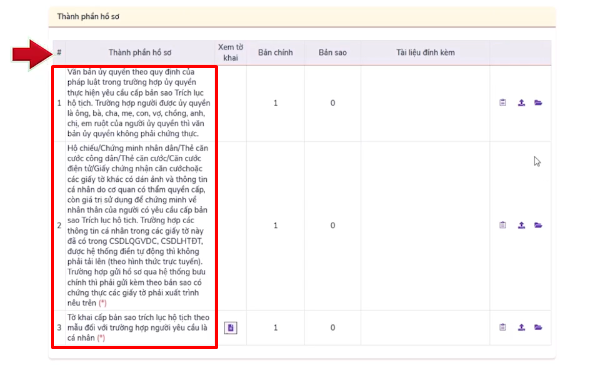Select the 'Văn bản ủy quyền' document text
The height and width of the screenshot is (370, 592).
tap(139, 103)
